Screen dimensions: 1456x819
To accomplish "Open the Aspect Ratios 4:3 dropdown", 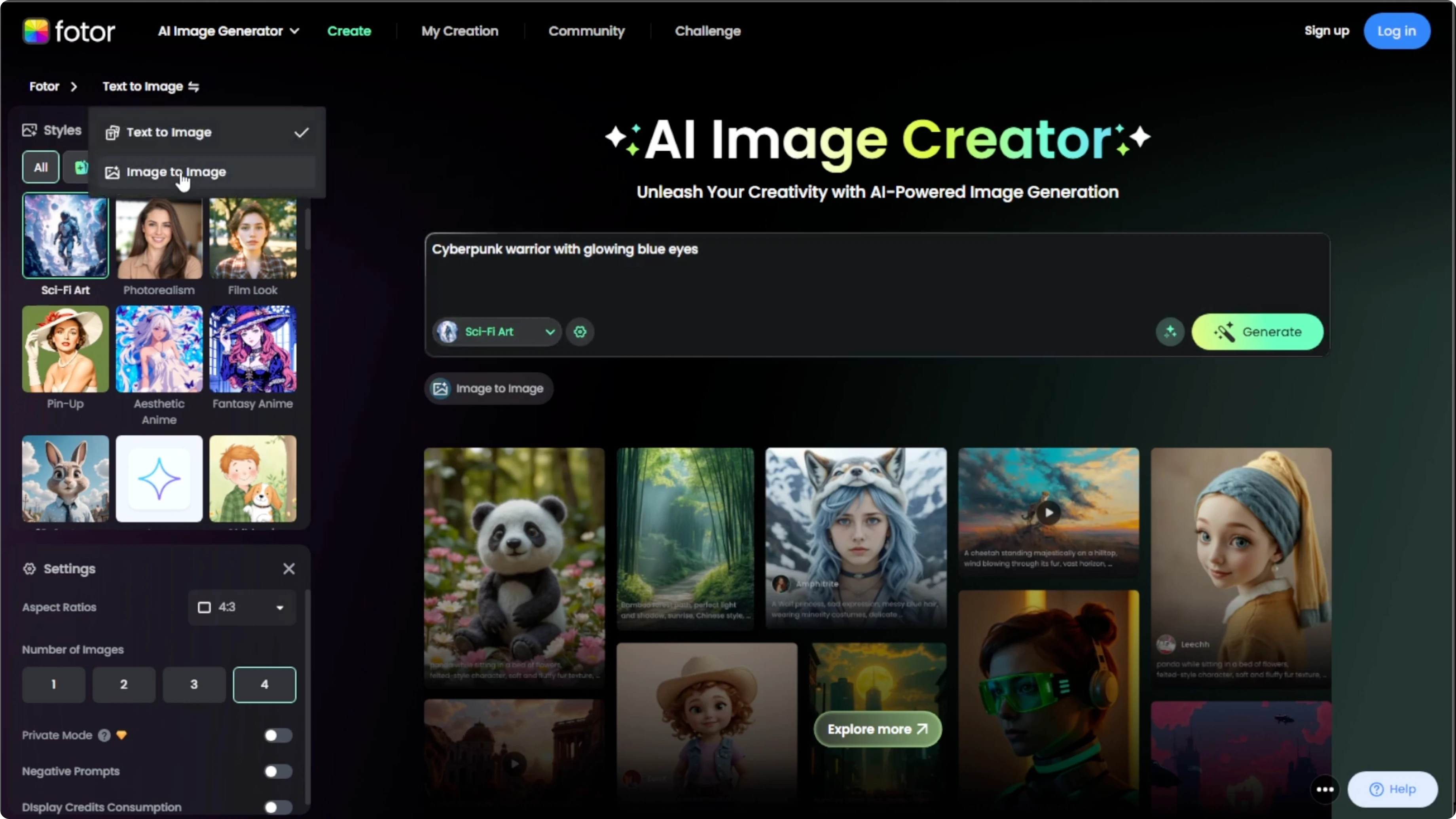I will tap(242, 608).
